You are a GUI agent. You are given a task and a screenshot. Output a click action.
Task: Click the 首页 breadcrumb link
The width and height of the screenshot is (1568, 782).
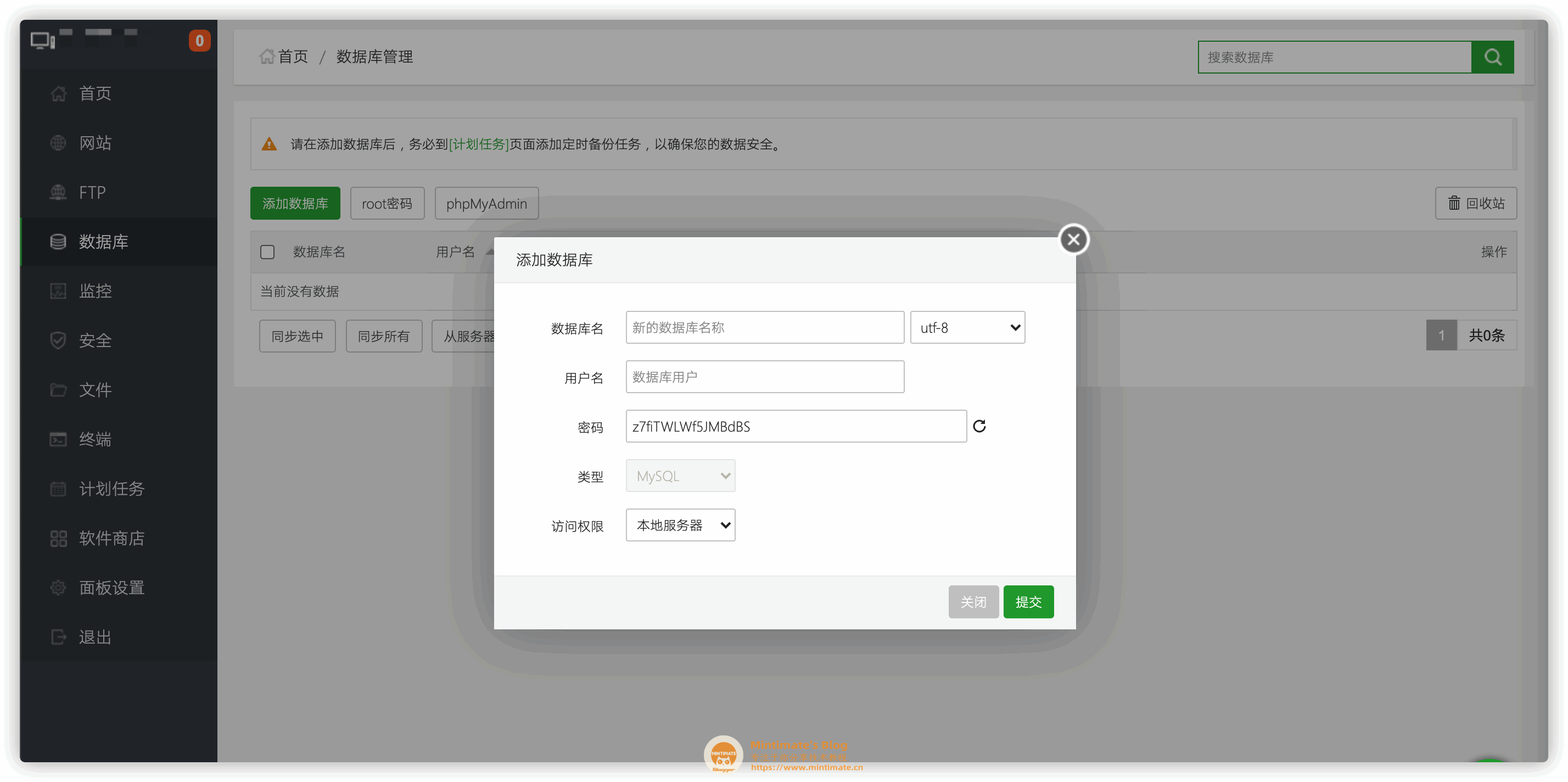click(293, 57)
